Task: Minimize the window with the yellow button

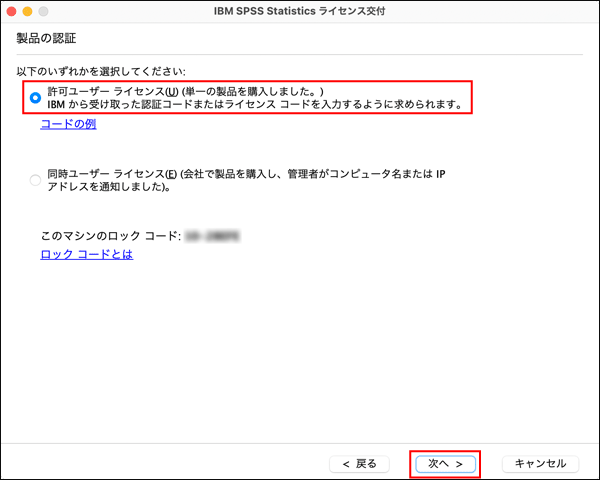Action: coord(28,11)
